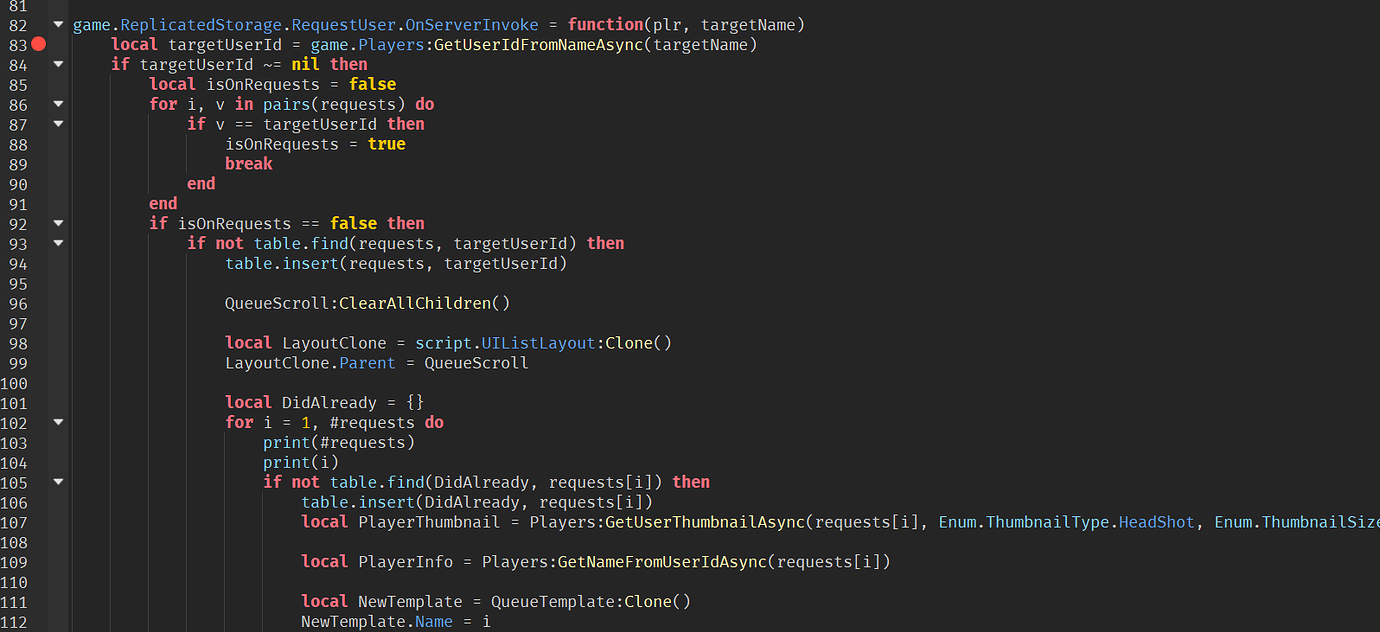This screenshot has height=632, width=1380.
Task: Toggle the breakpoint on line 83
Action: (38, 44)
